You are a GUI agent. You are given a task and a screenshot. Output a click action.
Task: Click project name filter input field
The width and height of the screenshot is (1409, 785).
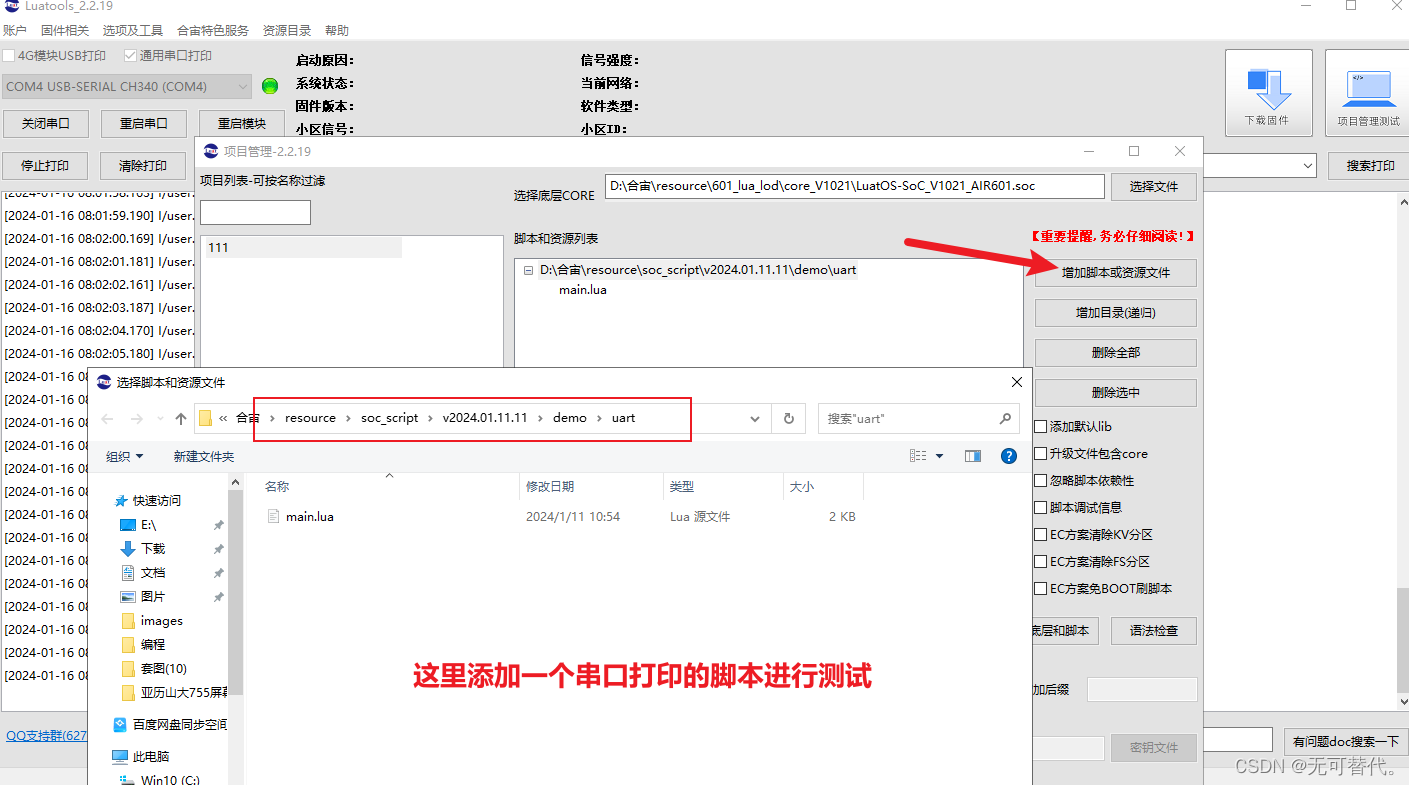255,212
